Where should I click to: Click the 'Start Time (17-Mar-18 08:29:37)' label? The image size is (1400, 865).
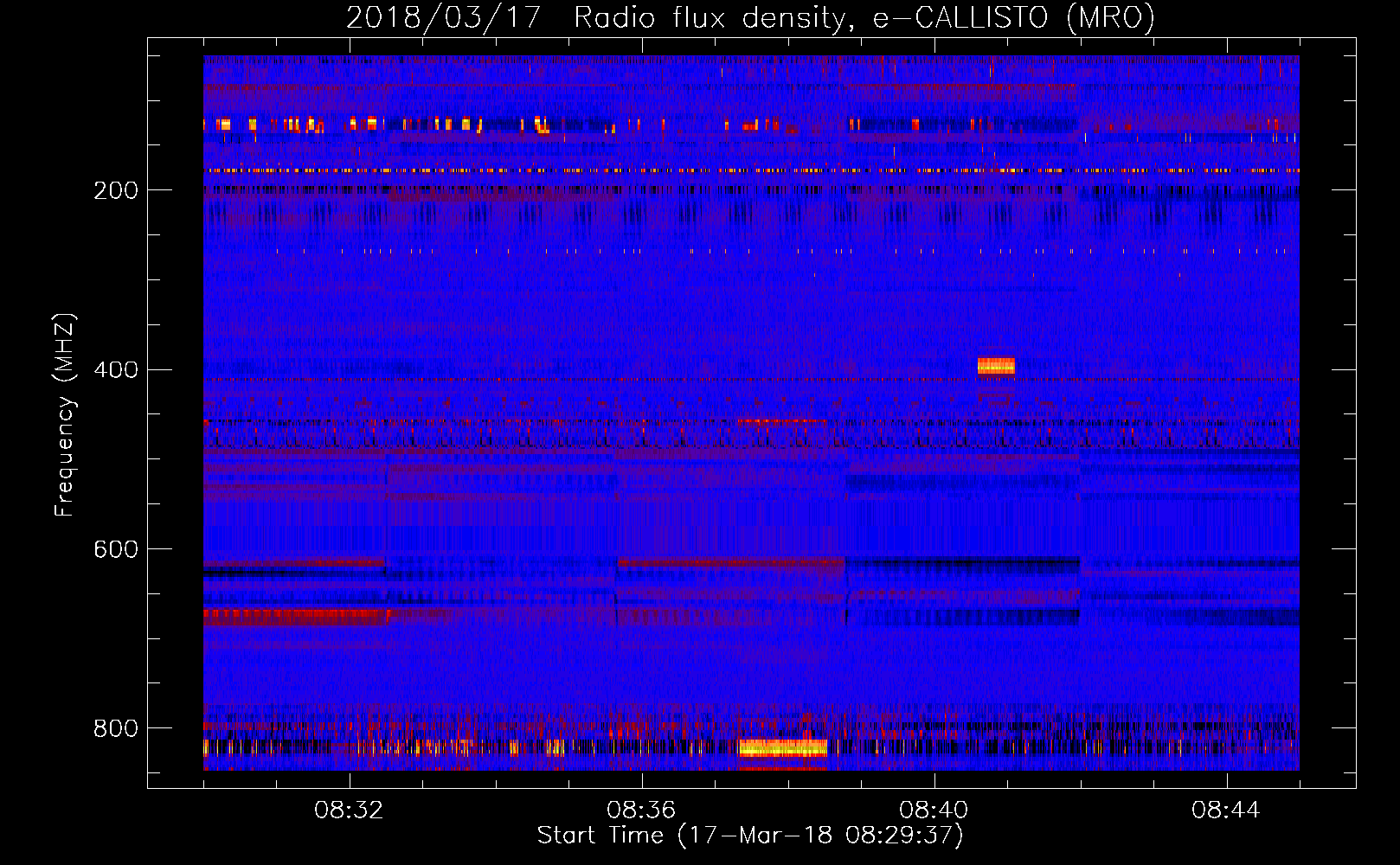(750, 836)
